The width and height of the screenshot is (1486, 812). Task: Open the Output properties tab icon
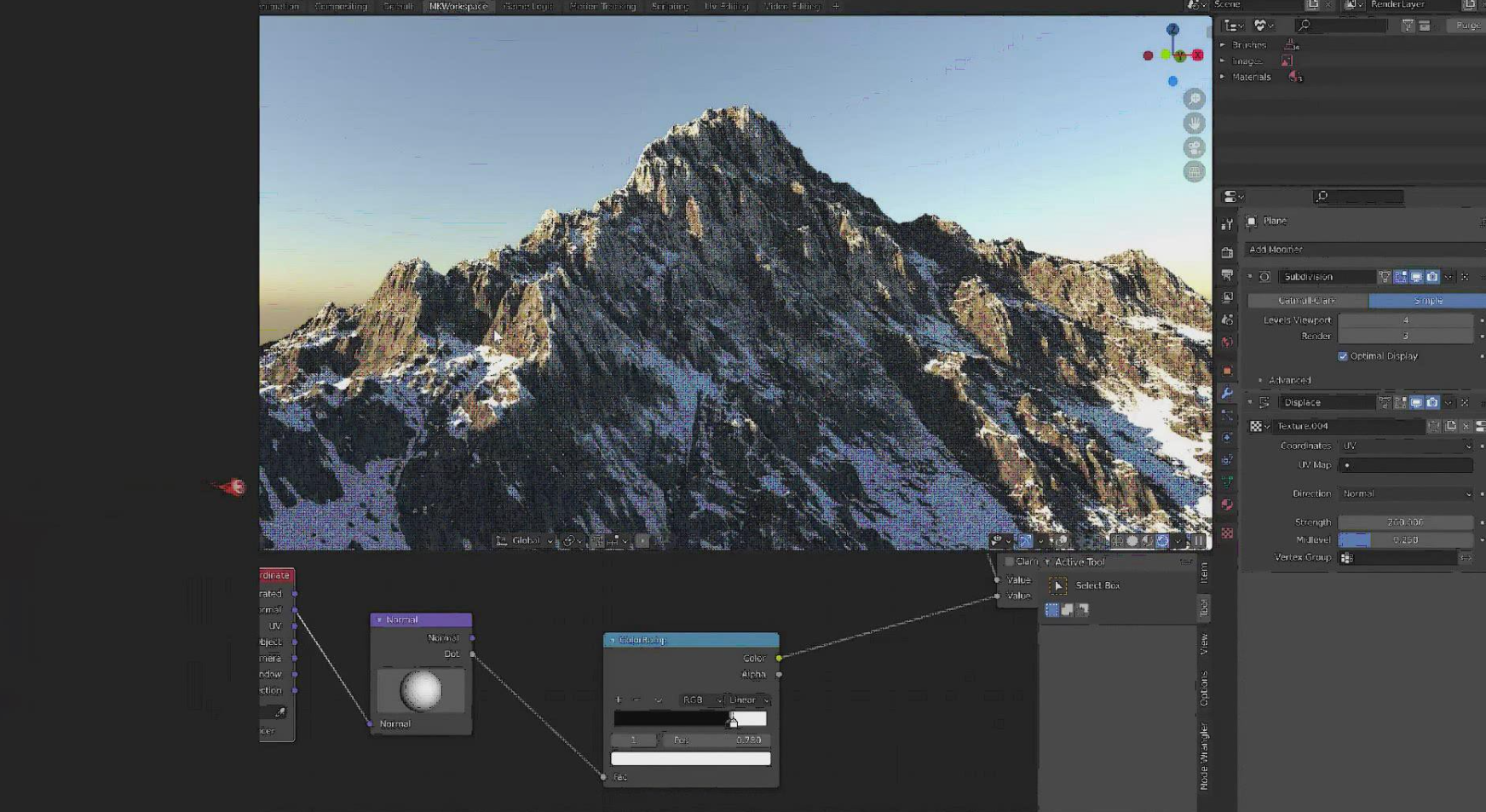pos(1227,275)
